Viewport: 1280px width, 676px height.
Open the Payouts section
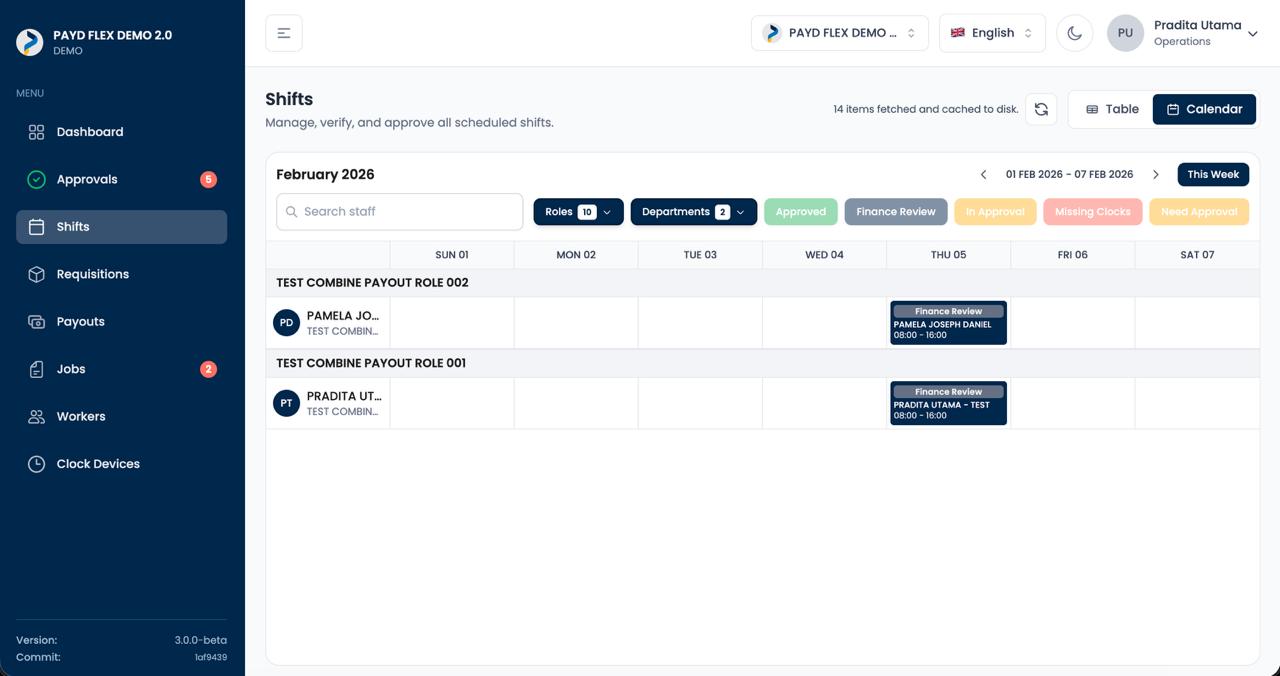point(80,321)
